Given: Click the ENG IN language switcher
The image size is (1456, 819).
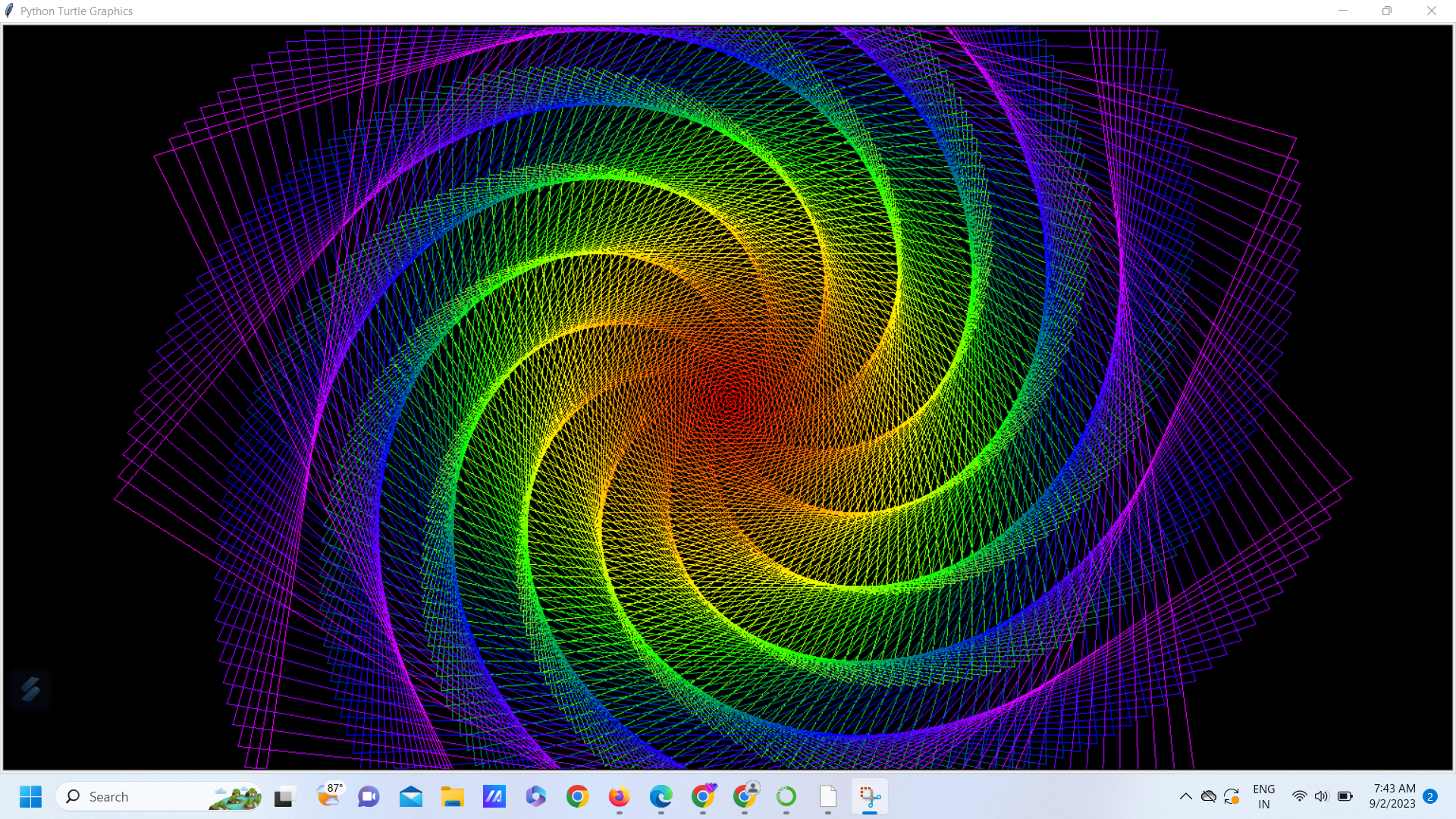Looking at the screenshot, I should (1263, 796).
